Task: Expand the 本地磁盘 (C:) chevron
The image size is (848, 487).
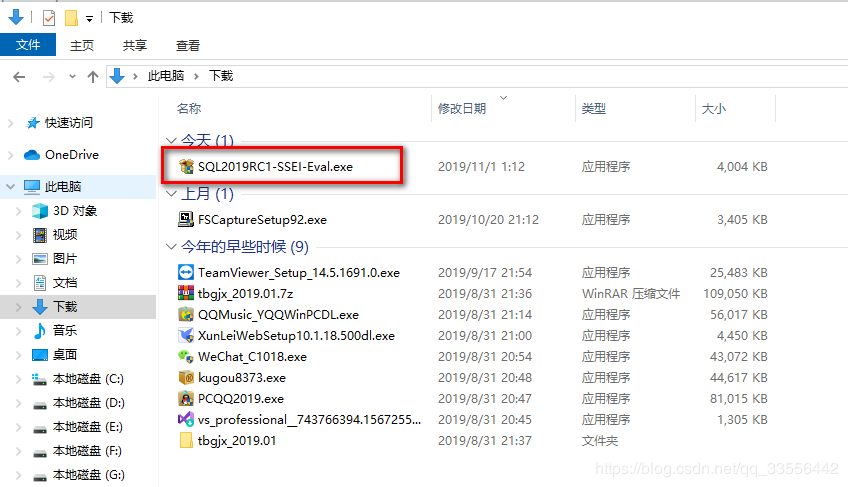Action: 18,379
